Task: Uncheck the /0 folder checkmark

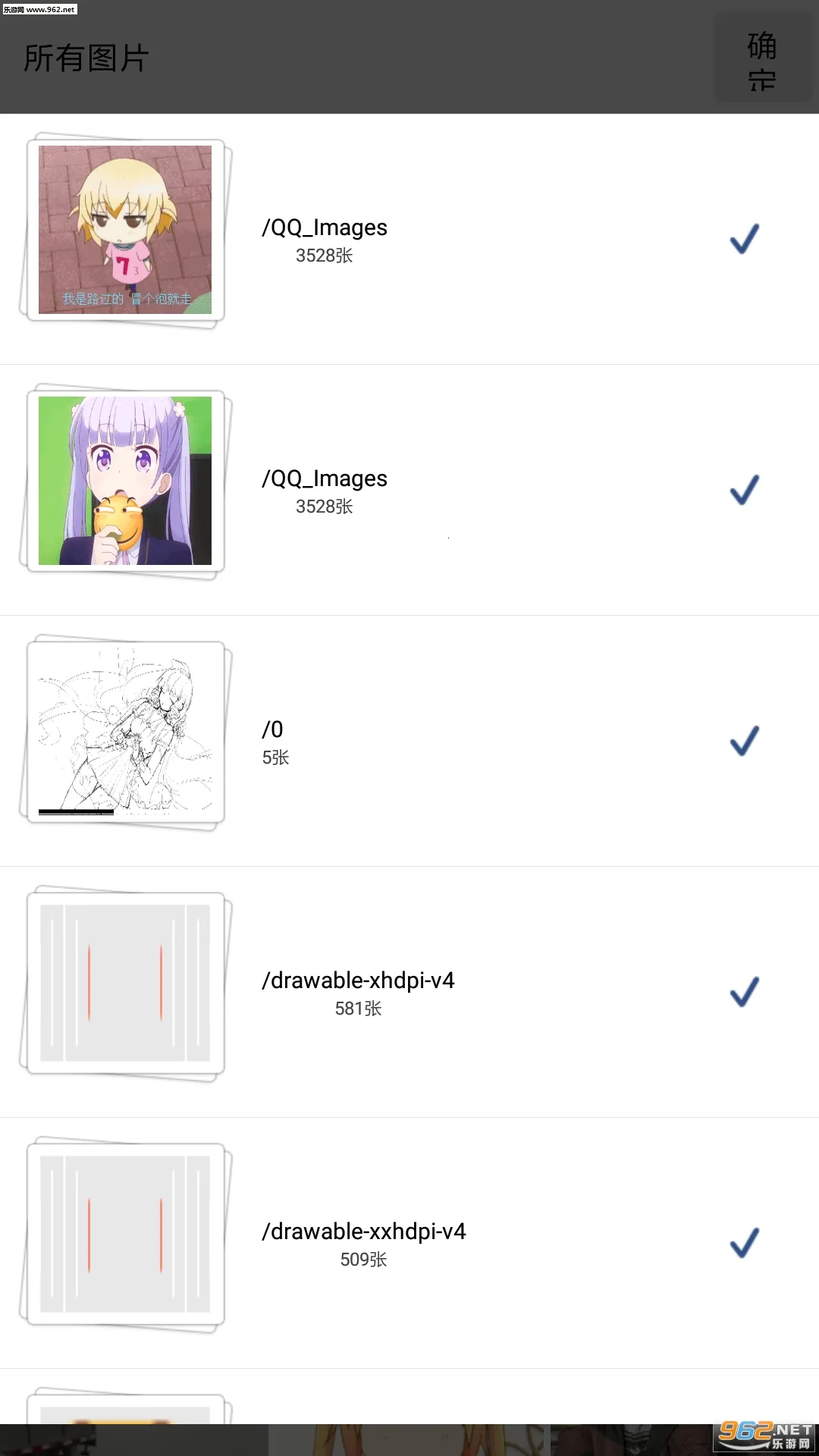Action: point(744,741)
